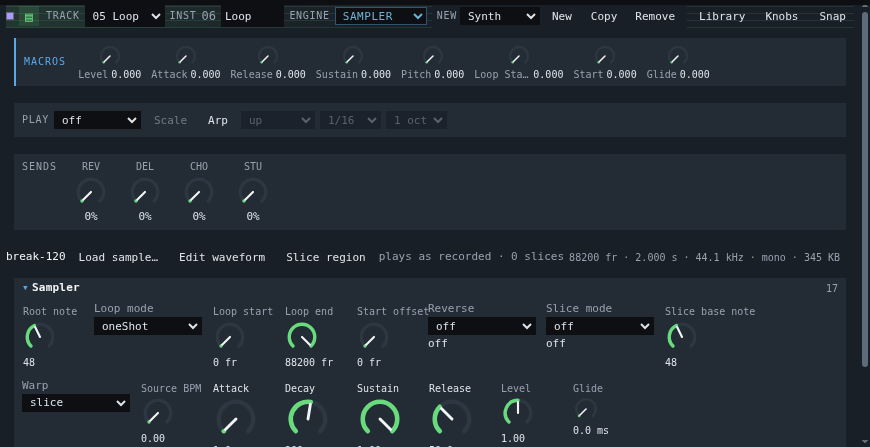This screenshot has width=870, height=447.
Task: Adjust the Attack macro knob
Action: tap(185, 57)
